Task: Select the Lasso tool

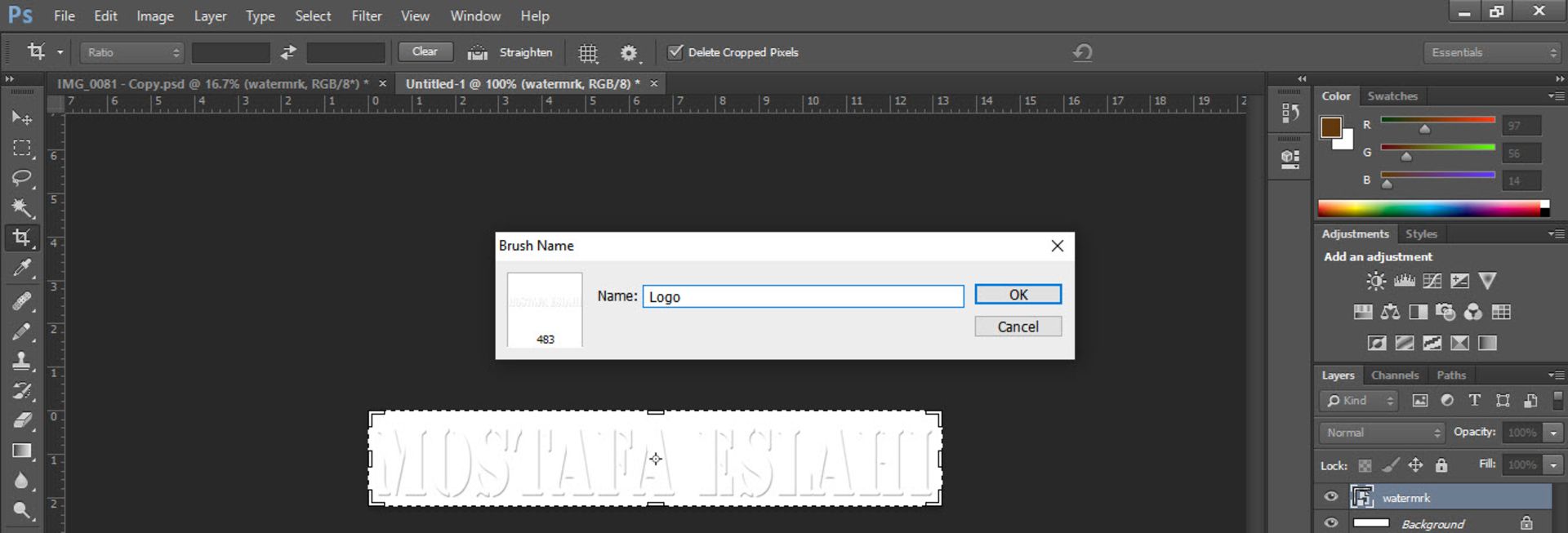Action: (22, 178)
